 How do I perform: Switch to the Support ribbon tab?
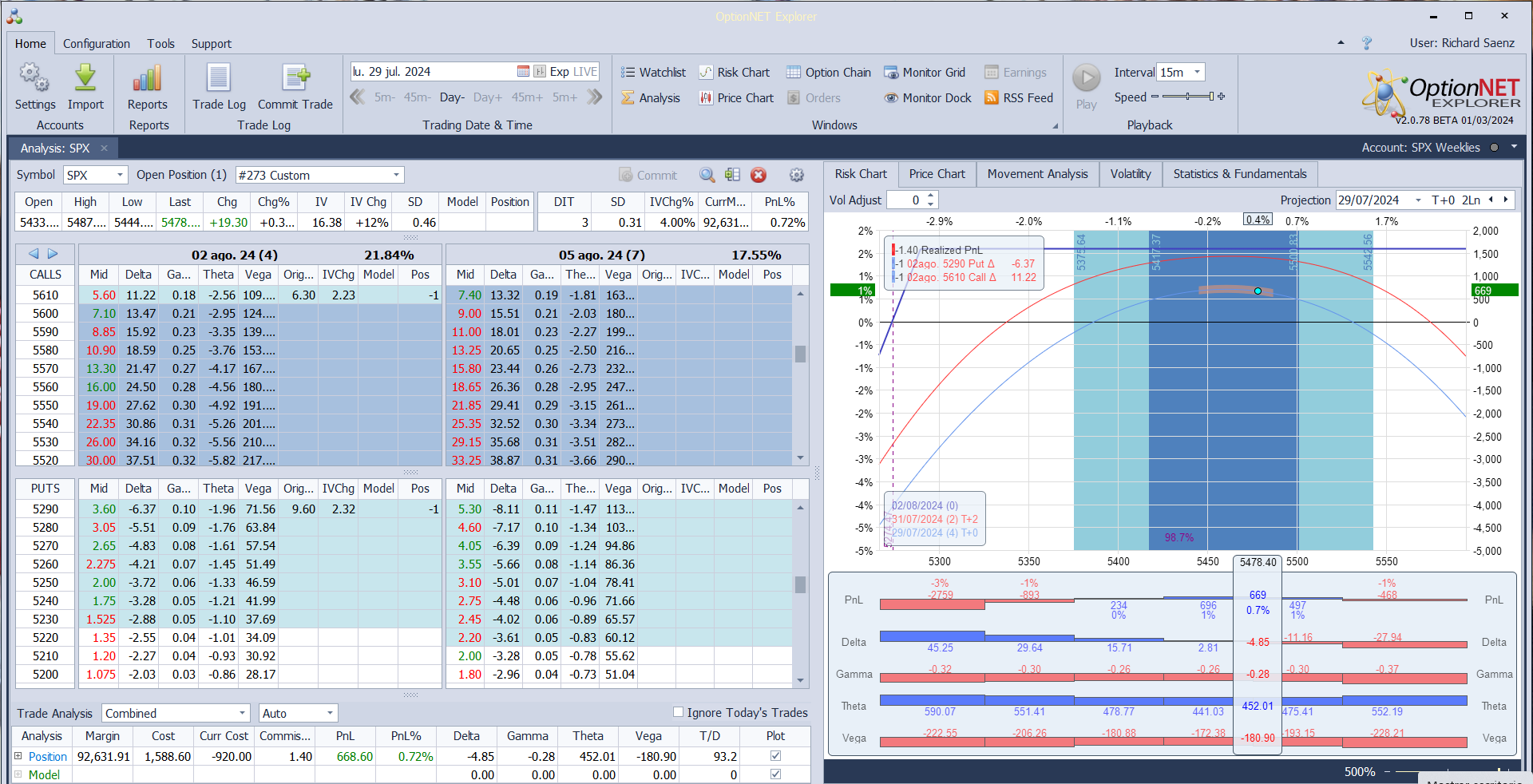(x=212, y=44)
